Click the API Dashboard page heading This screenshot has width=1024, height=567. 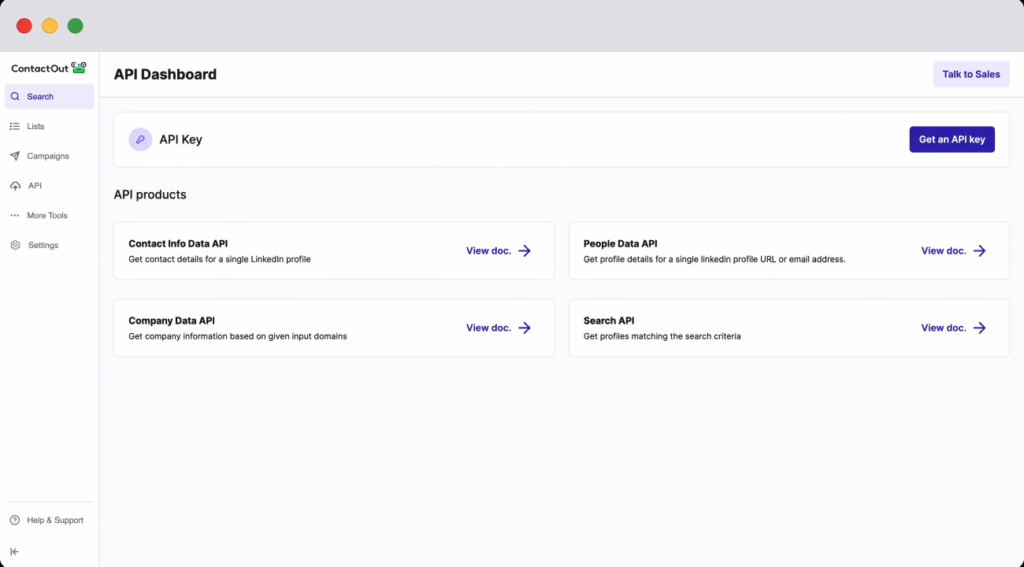[165, 74]
